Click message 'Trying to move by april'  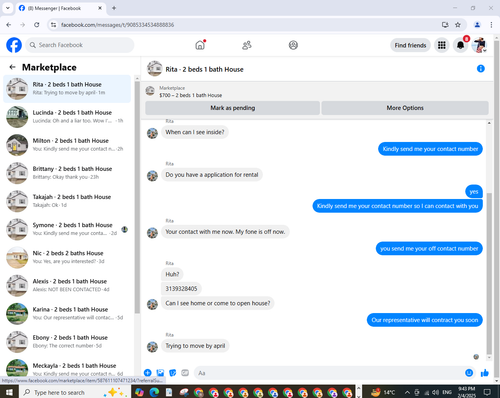pyautogui.click(x=195, y=346)
